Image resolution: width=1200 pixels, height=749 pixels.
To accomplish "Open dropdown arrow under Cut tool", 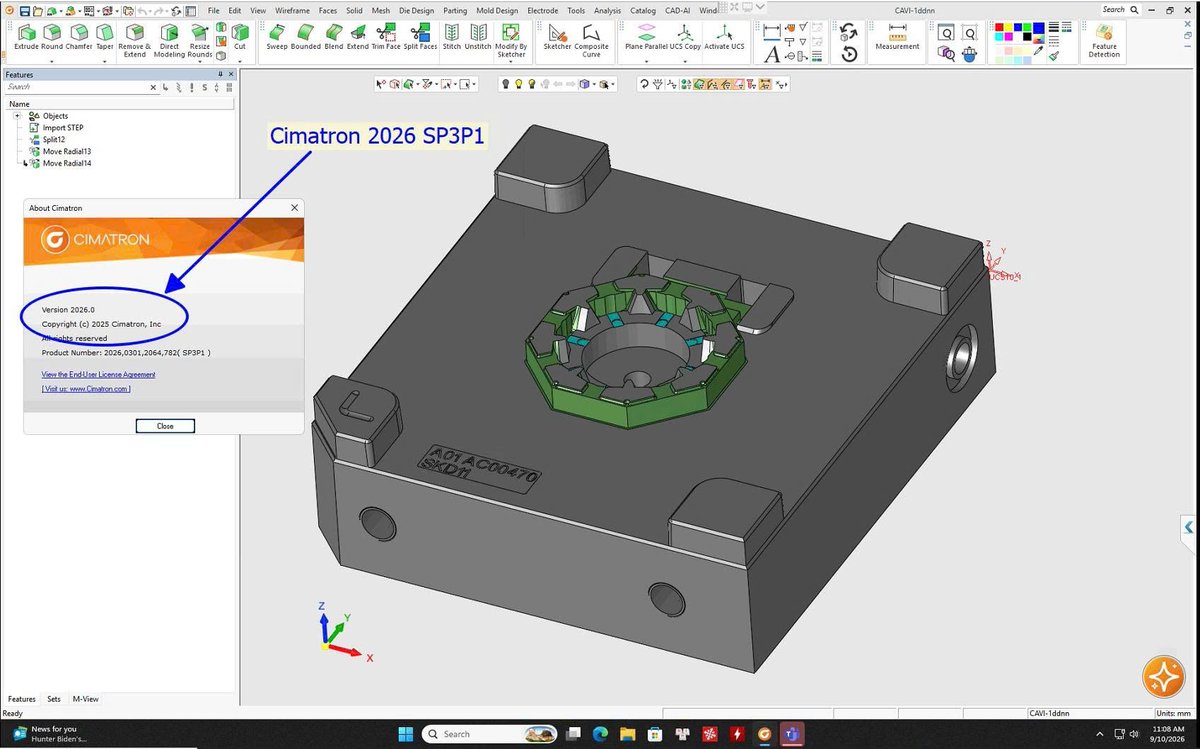I will tap(240, 61).
